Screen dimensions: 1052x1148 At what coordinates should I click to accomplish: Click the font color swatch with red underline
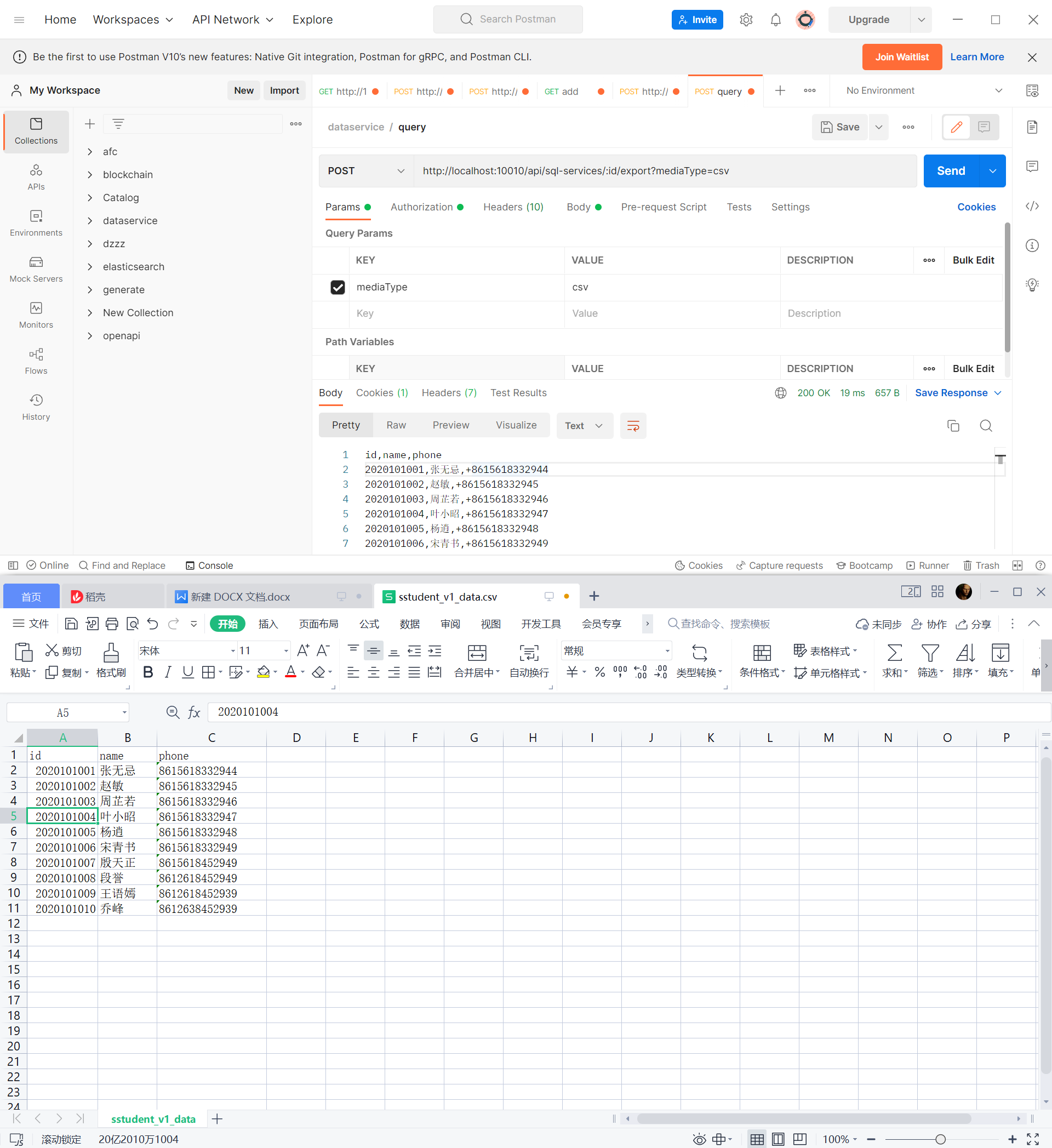coord(290,672)
